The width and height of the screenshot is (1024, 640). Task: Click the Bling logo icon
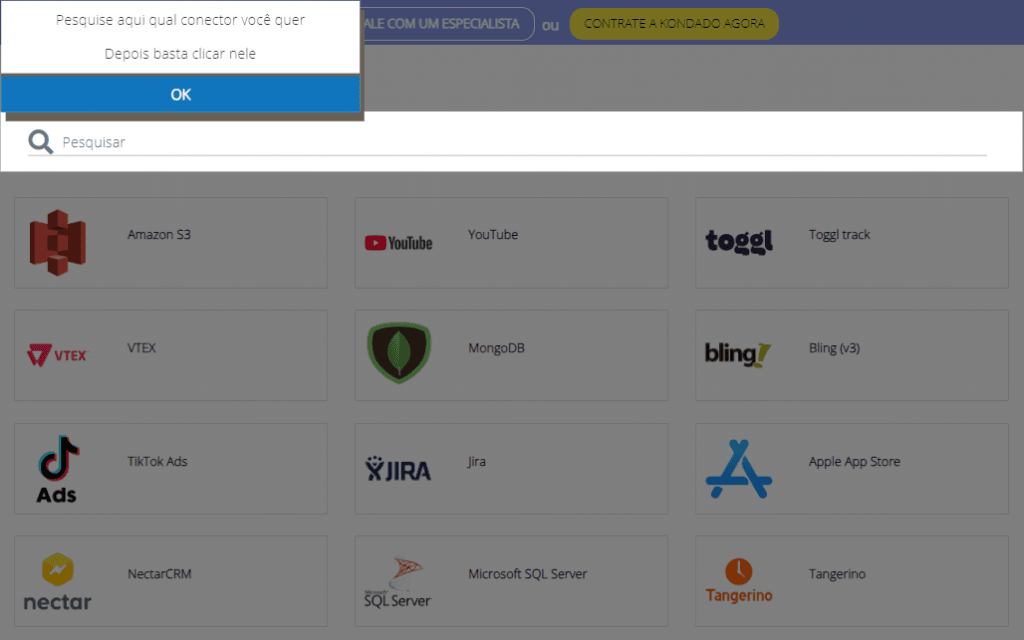tap(738, 354)
